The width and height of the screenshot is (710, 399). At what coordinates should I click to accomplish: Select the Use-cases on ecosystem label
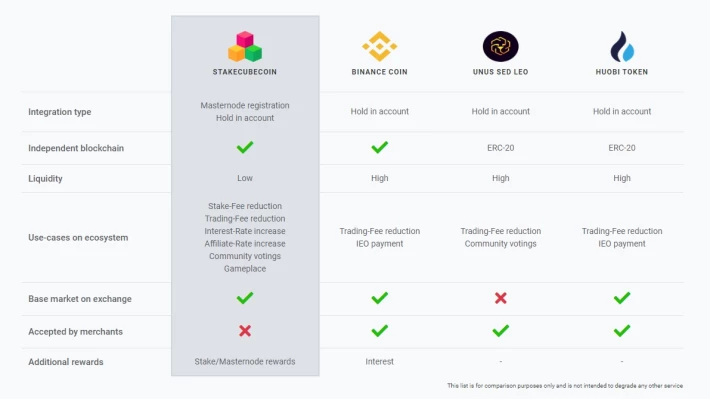[x=78, y=238]
